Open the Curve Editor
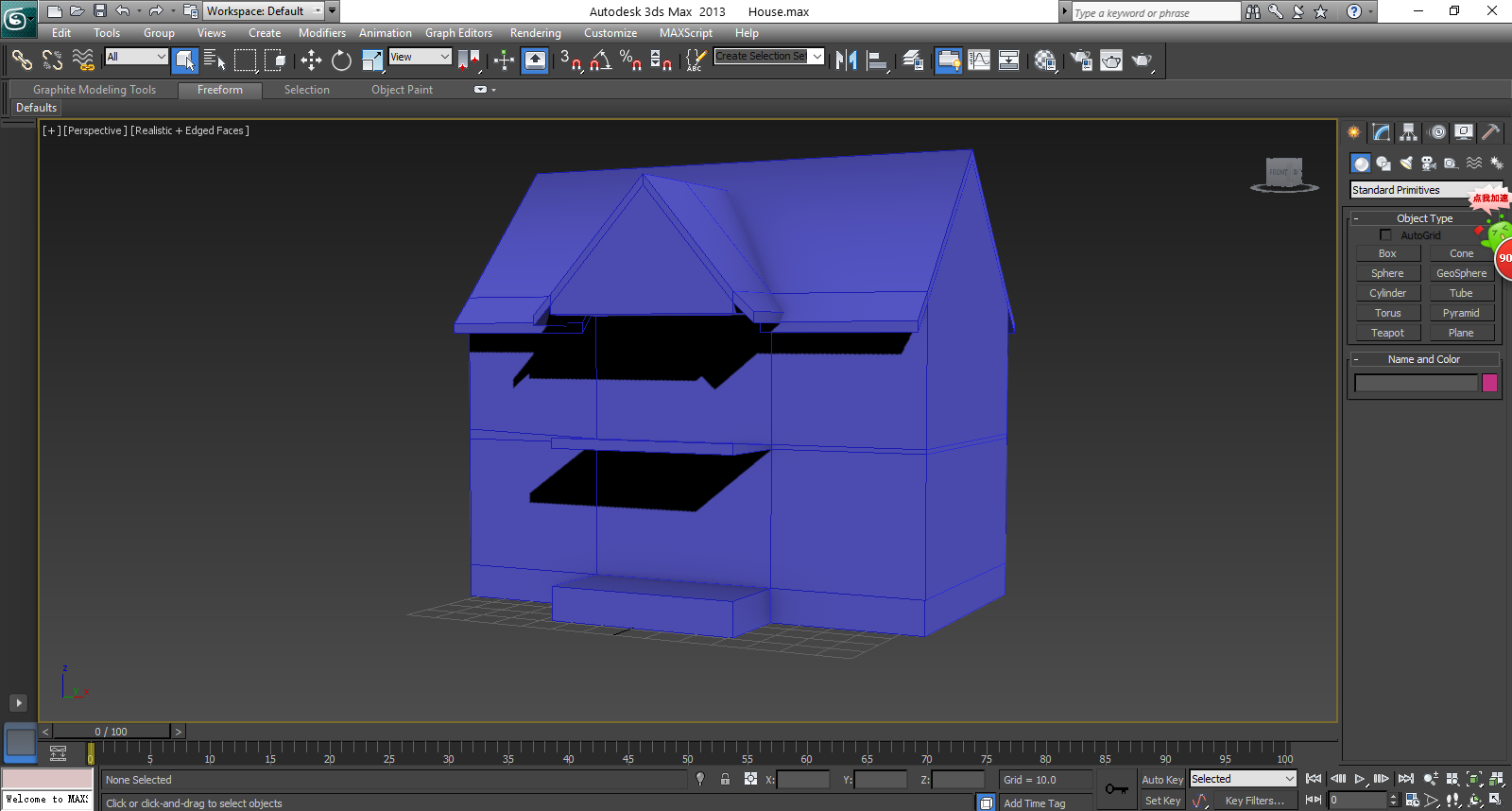Image resolution: width=1512 pixels, height=811 pixels. click(x=979, y=60)
